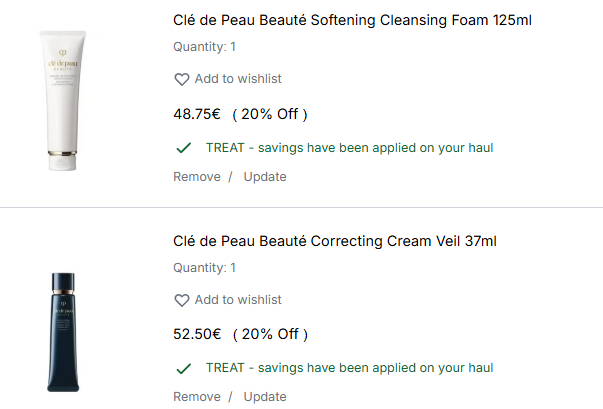
Task: Click the dark Cream Veil tube image
Action: click(63, 332)
